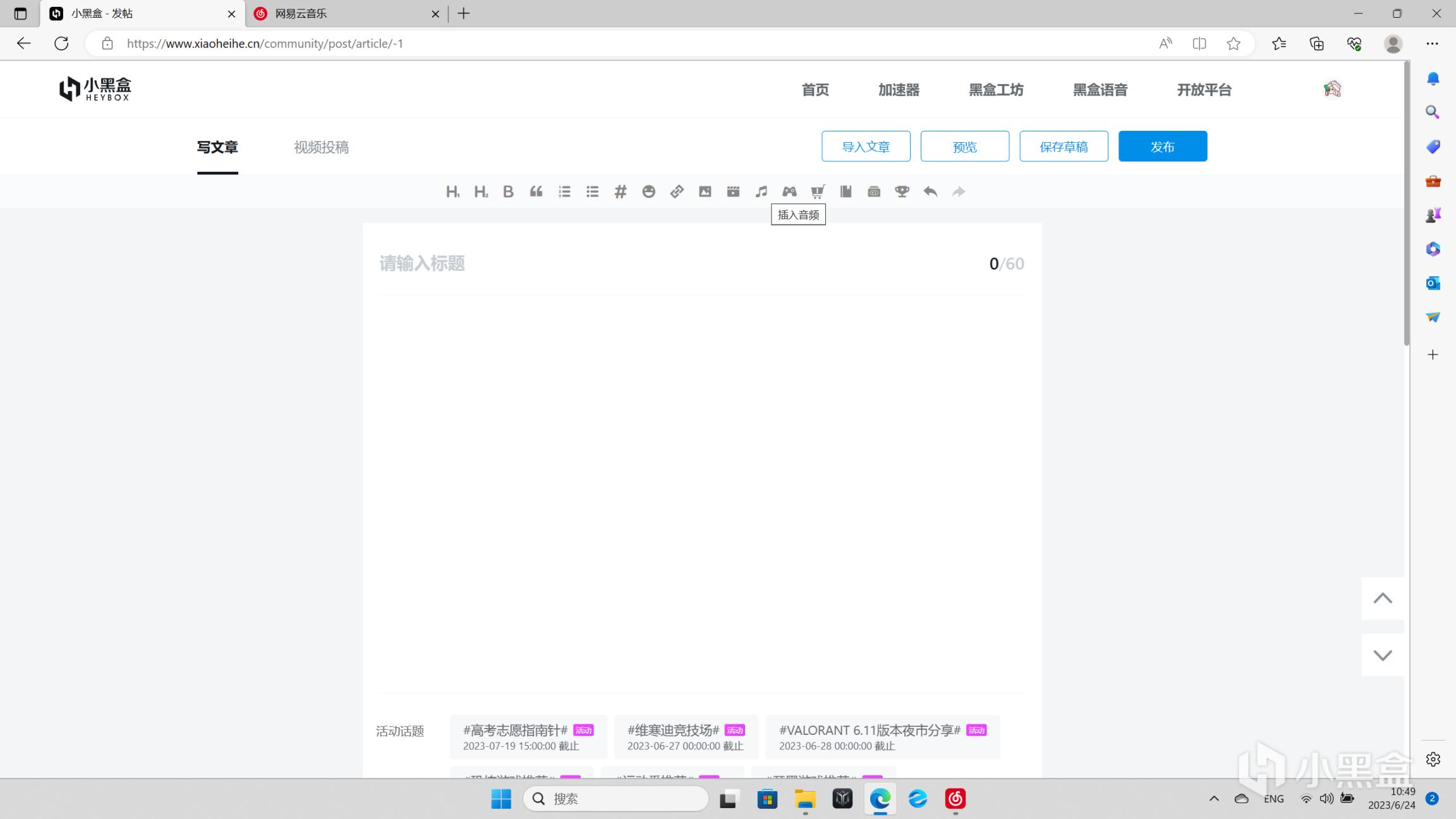Insert an image into article
The width and height of the screenshot is (1456, 819).
(705, 191)
